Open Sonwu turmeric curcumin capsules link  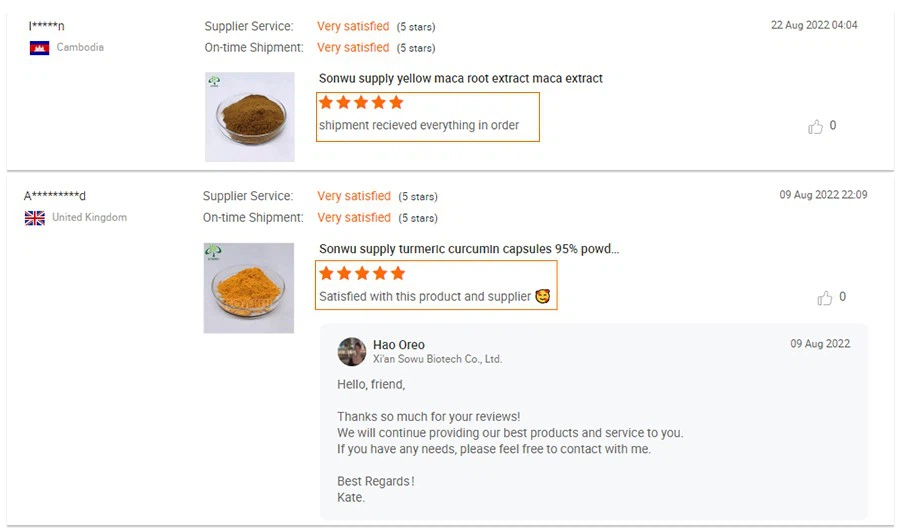[469, 249]
